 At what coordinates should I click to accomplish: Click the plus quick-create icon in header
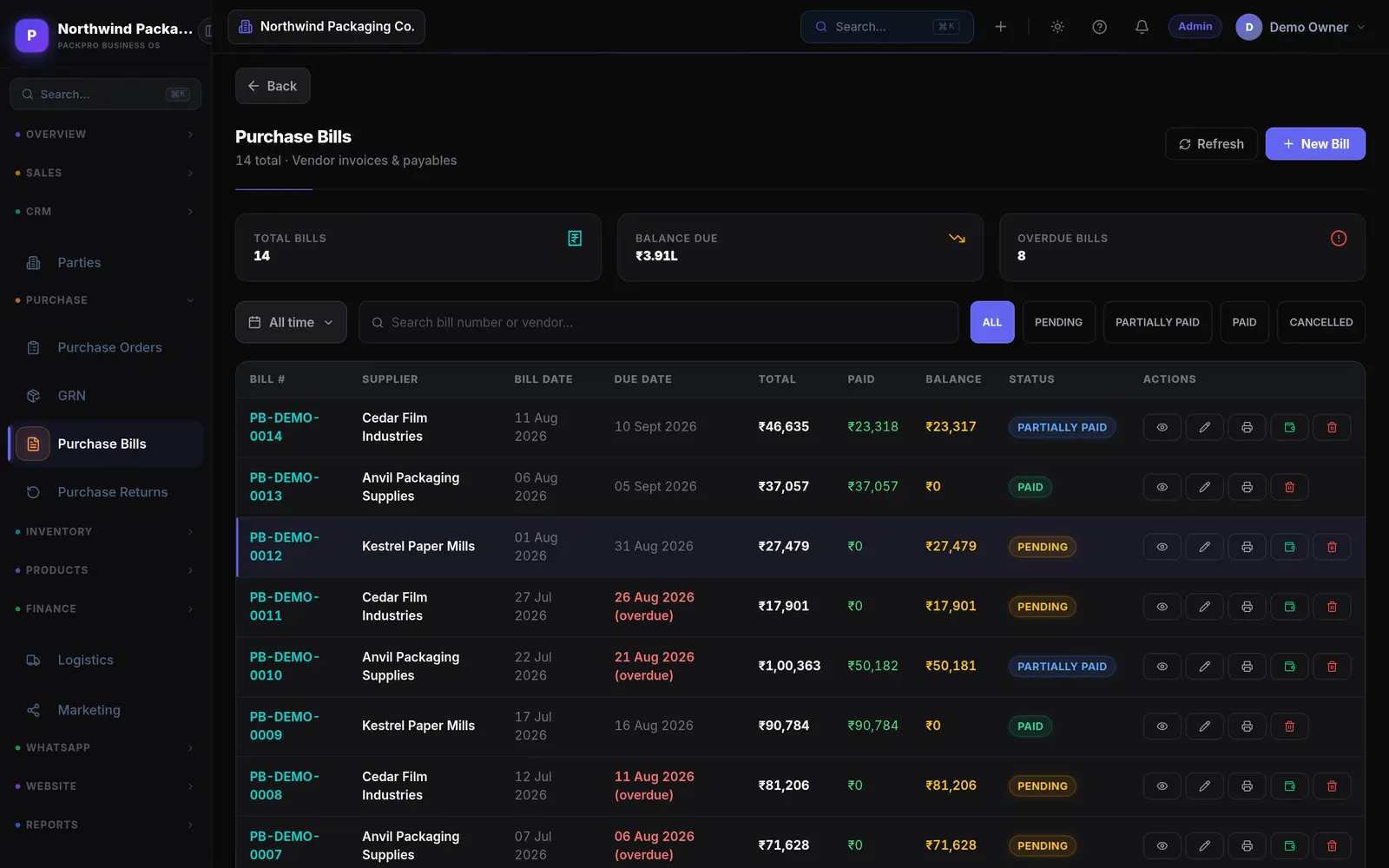(1000, 27)
